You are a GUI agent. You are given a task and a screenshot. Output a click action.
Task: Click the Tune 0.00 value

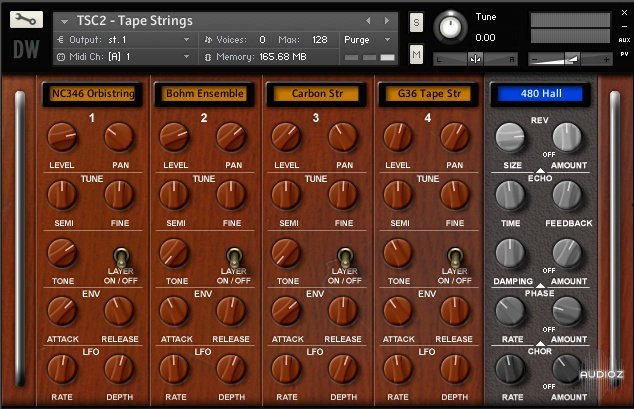[485, 38]
